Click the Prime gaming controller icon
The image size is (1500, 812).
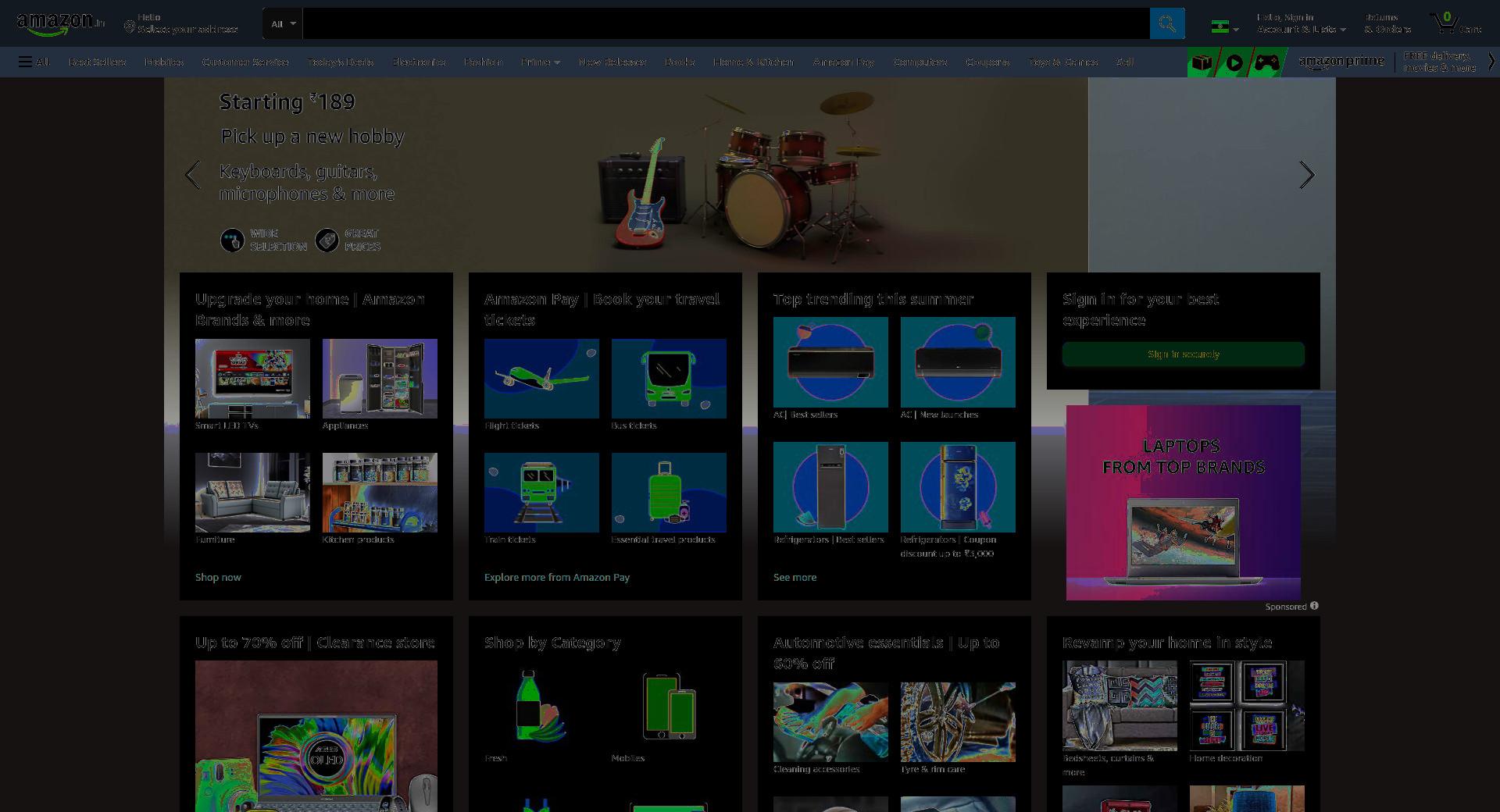tap(1267, 62)
